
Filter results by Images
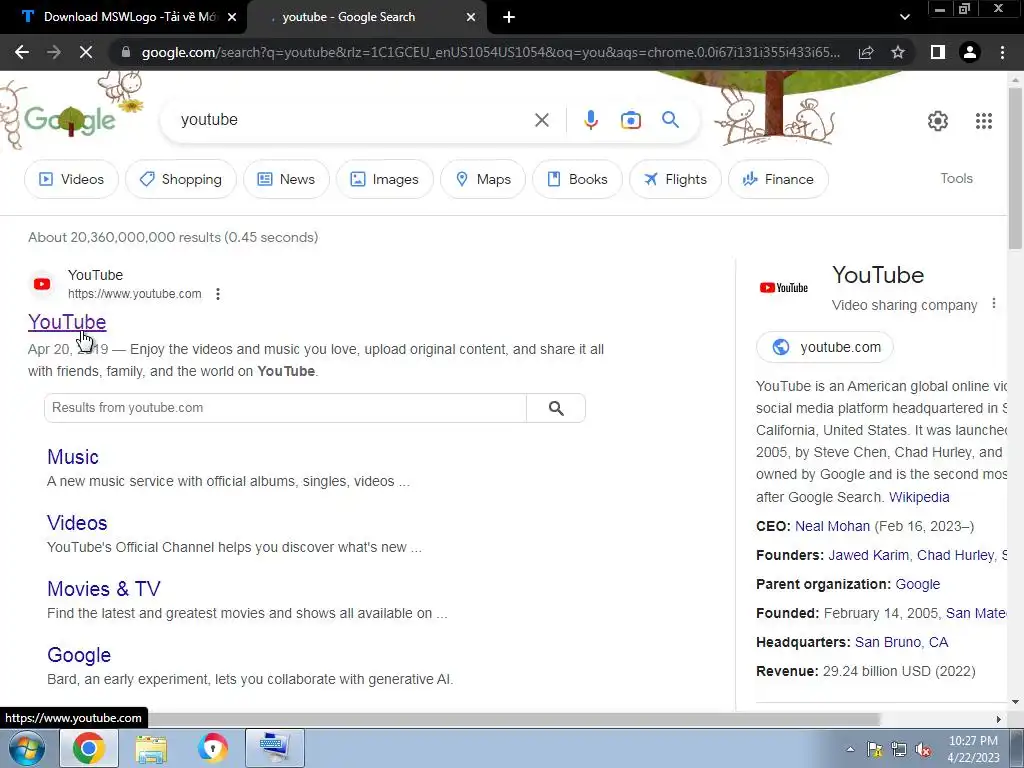[385, 179]
